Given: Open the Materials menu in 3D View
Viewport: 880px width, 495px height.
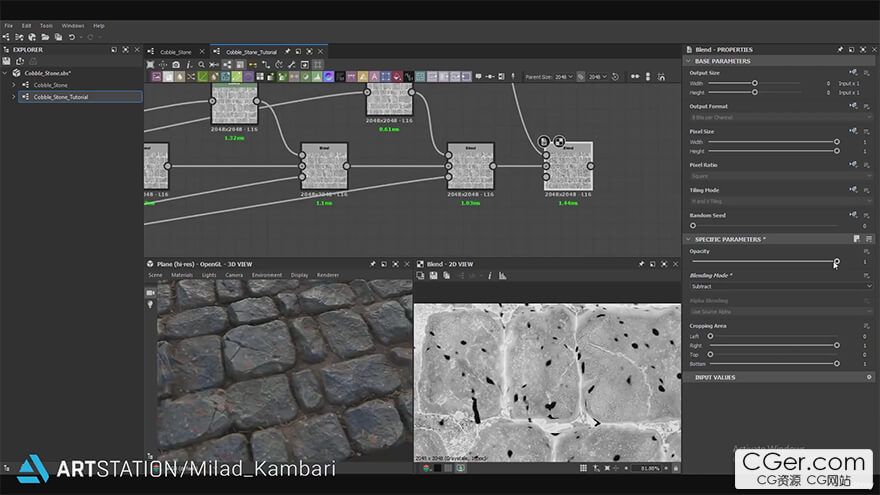Looking at the screenshot, I should click(x=182, y=275).
